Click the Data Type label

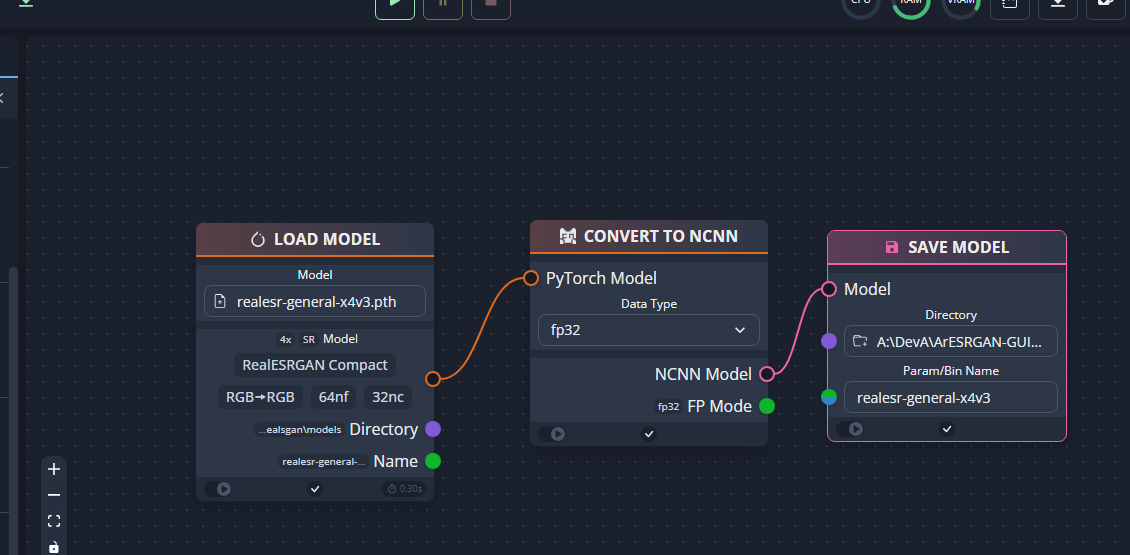click(649, 304)
